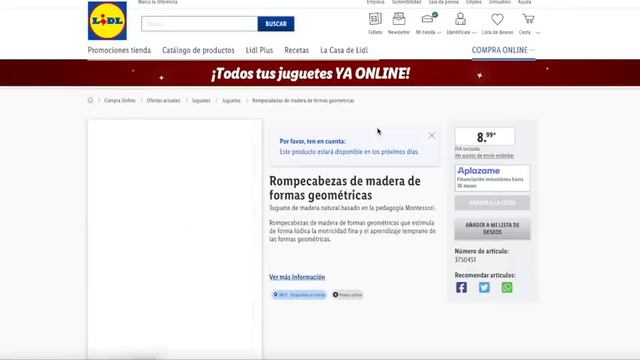
Task: Open the Compra Online breadcrumb
Action: 120,100
